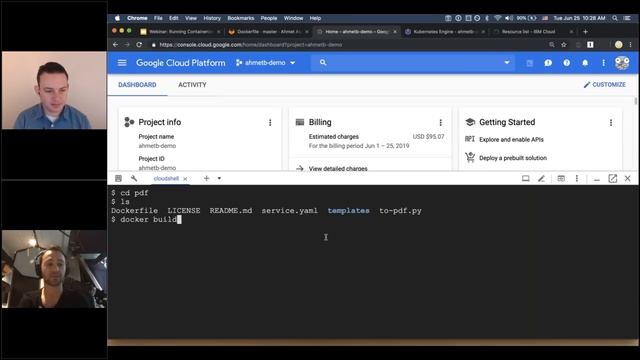Viewport: 640px width, 360px height.
Task: Click the search magnifier in GCP header
Action: click(x=323, y=62)
